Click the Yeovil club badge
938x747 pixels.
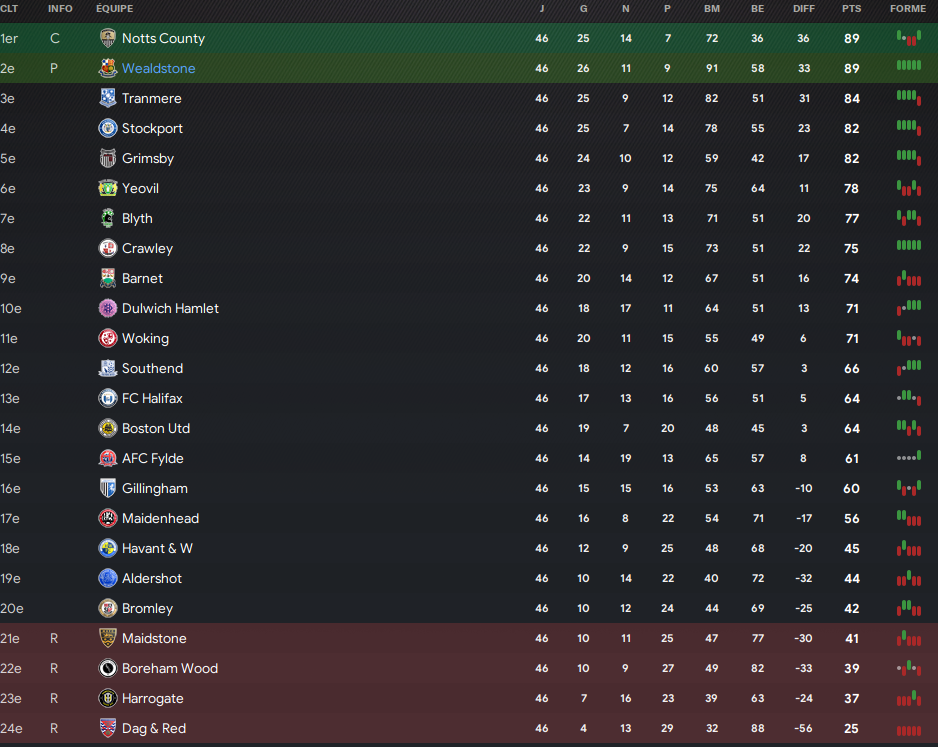click(108, 188)
